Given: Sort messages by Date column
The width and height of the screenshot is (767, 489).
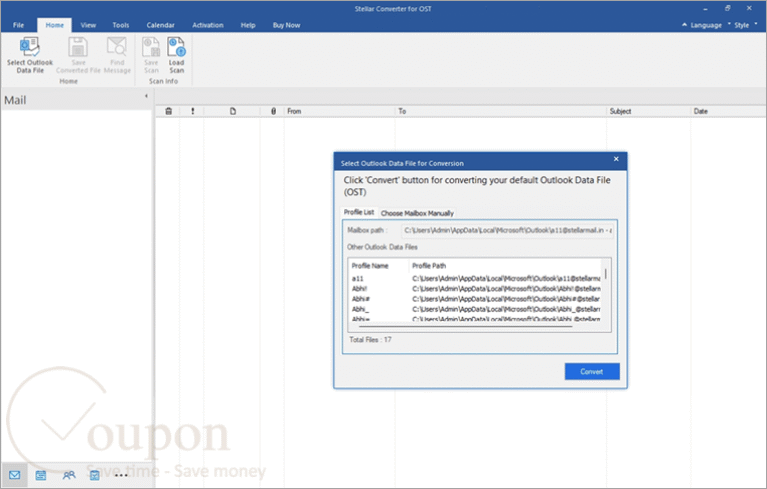Looking at the screenshot, I should click(728, 111).
